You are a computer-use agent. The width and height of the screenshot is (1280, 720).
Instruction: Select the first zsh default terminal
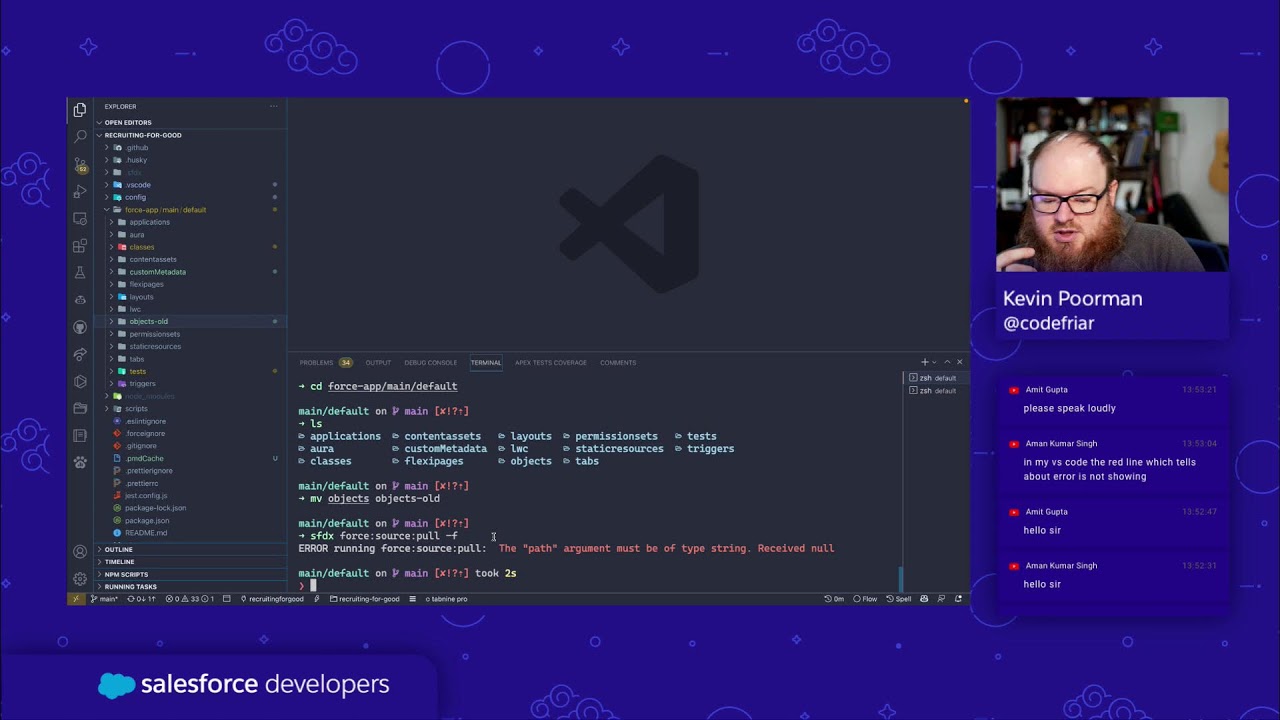[x=934, y=378]
